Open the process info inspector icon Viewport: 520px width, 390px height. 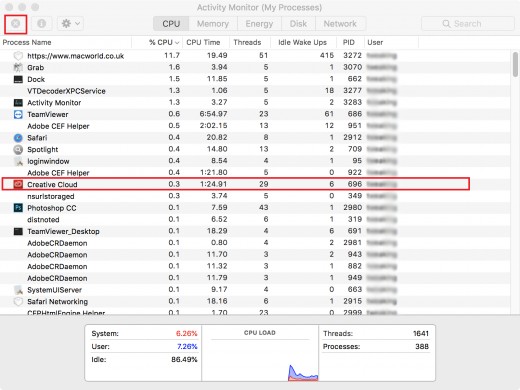[x=41, y=24]
